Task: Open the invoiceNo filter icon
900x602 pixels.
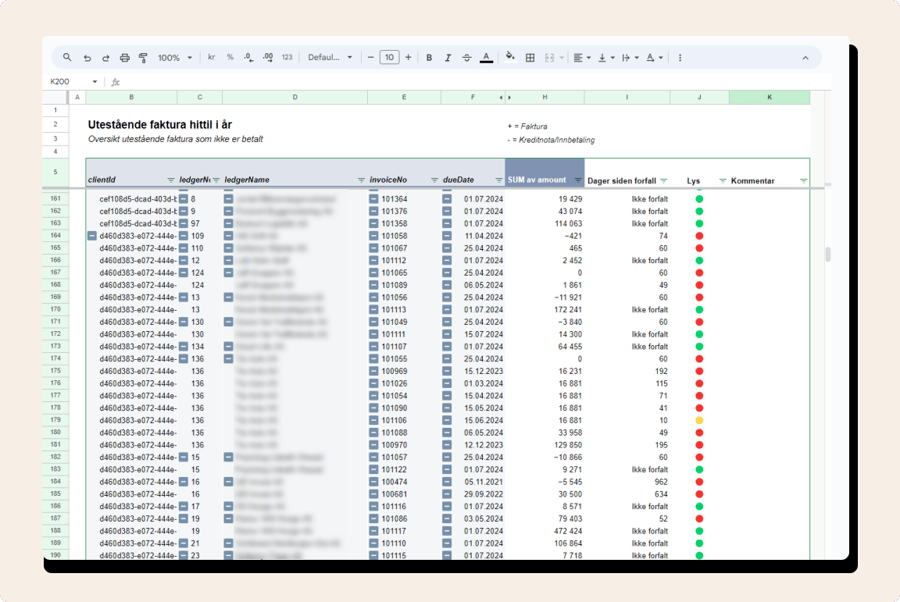Action: 435,180
